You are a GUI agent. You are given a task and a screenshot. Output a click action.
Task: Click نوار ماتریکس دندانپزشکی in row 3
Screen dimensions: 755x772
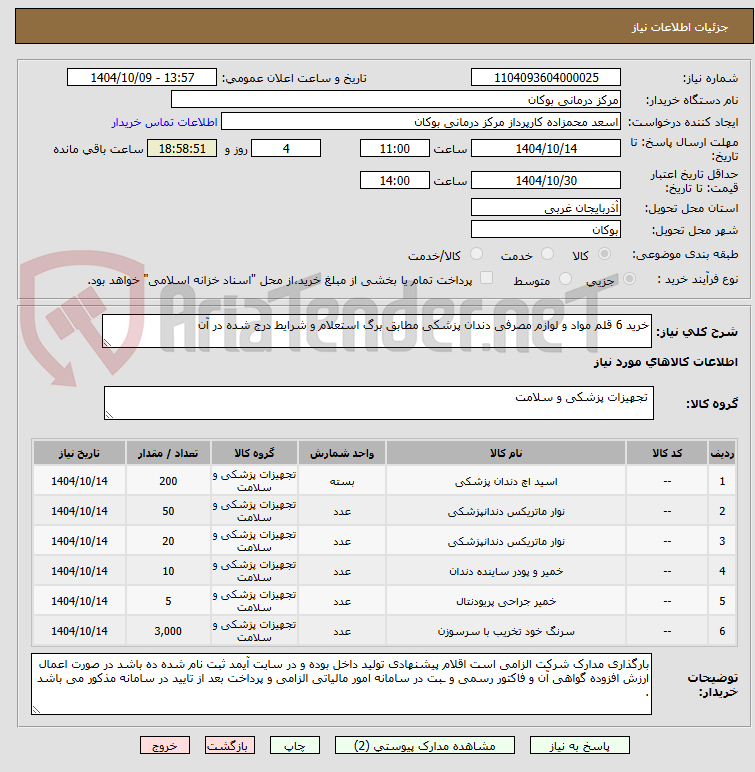click(x=506, y=541)
